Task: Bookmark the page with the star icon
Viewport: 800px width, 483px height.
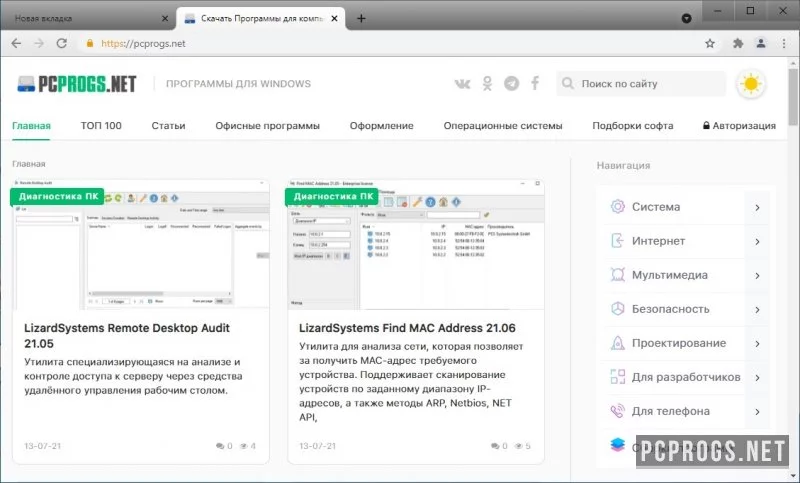Action: tap(710, 43)
